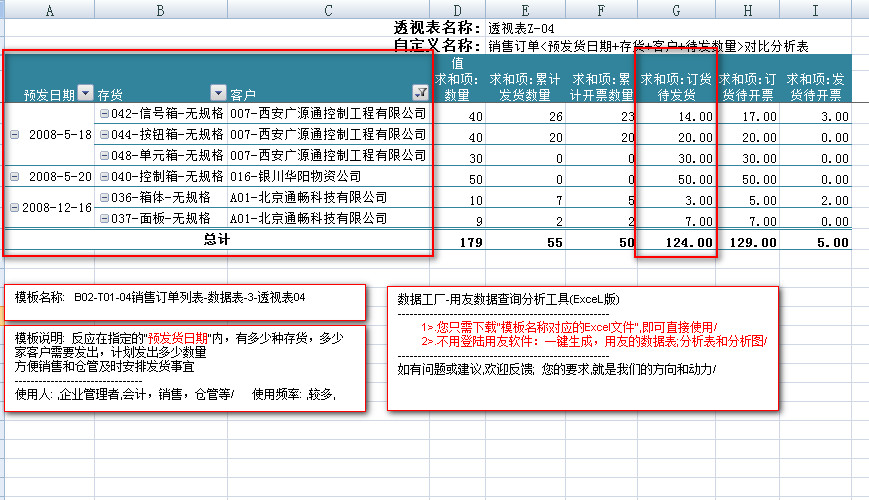This screenshot has width=869, height=500.
Task: Collapse the 048-单元箱-无规格 item
Action: tap(104, 156)
